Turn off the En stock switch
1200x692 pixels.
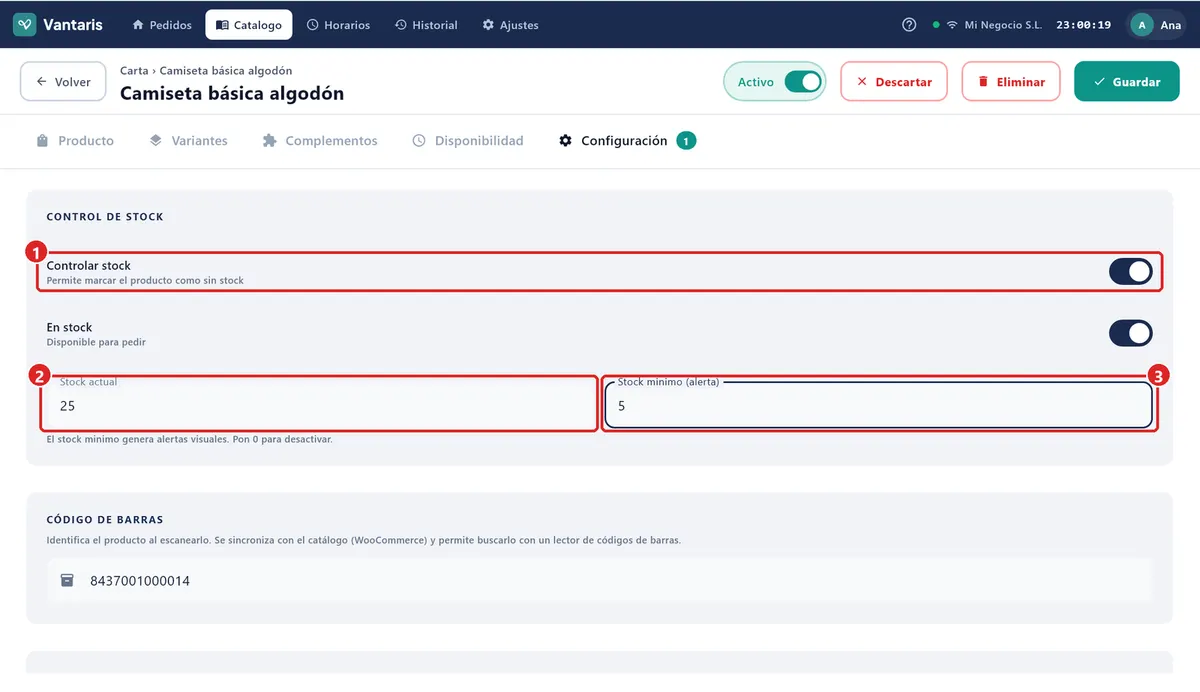click(x=1130, y=333)
